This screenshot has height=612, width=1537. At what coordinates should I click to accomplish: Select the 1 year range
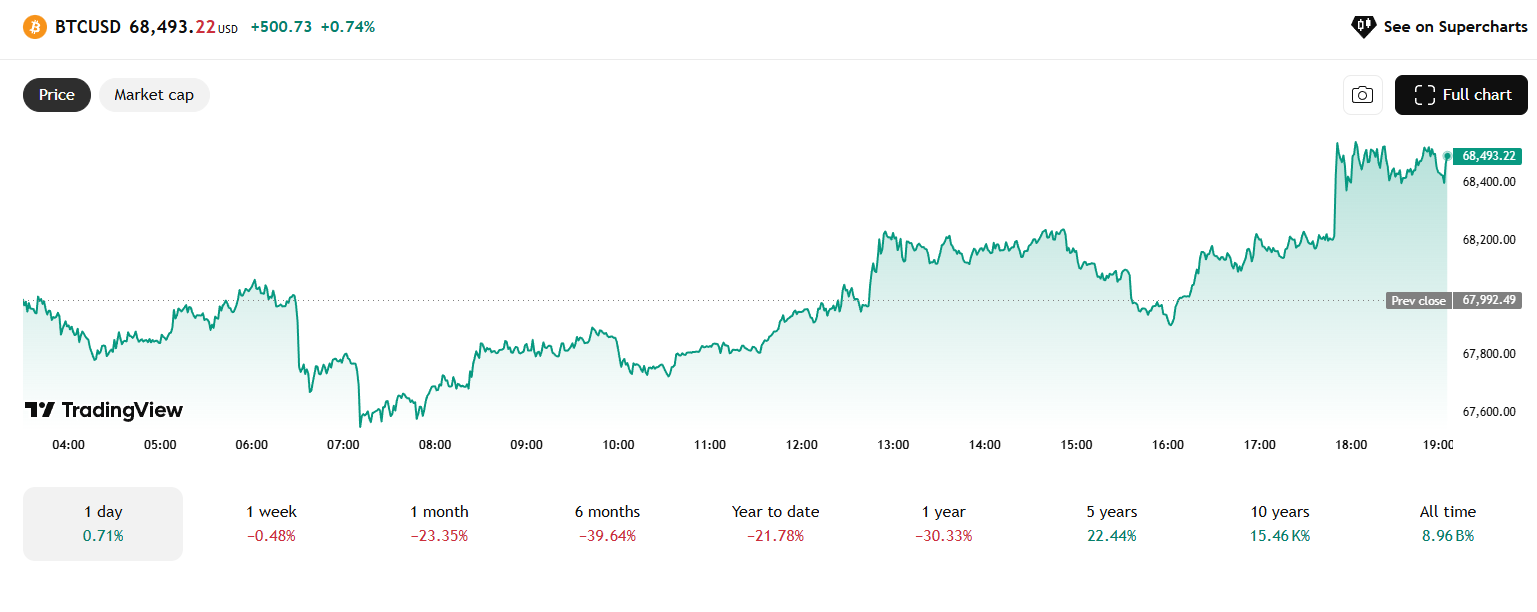(x=943, y=523)
